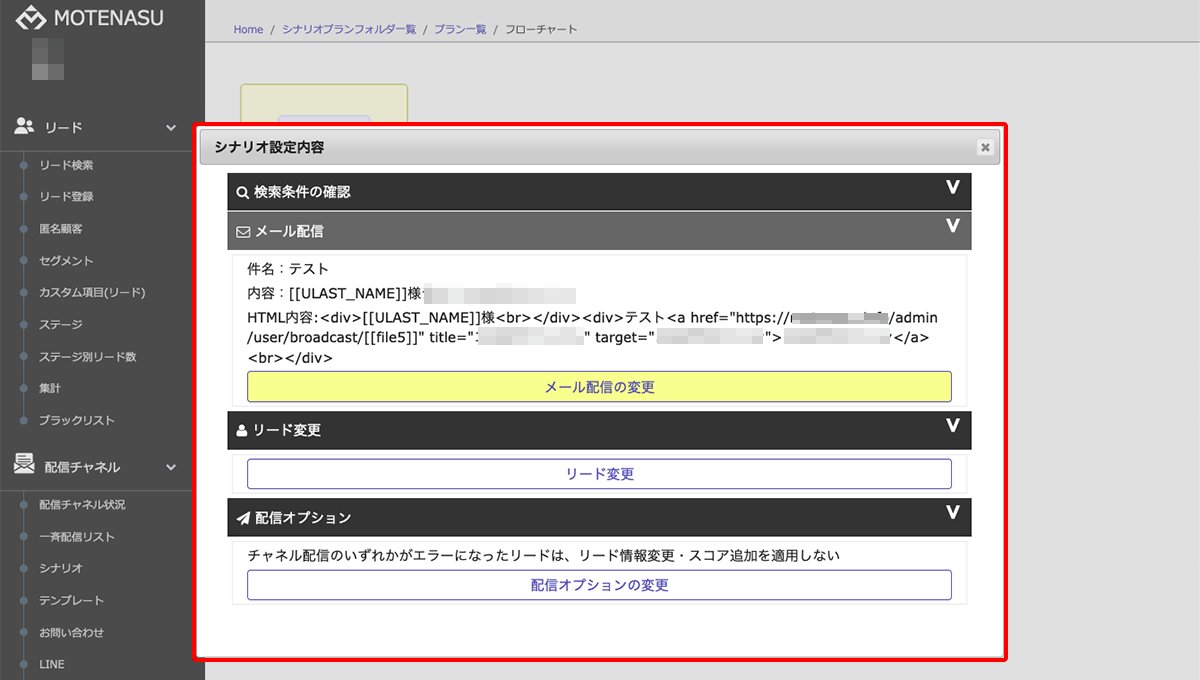Open シナリオ in the sidebar menu

tap(60, 568)
